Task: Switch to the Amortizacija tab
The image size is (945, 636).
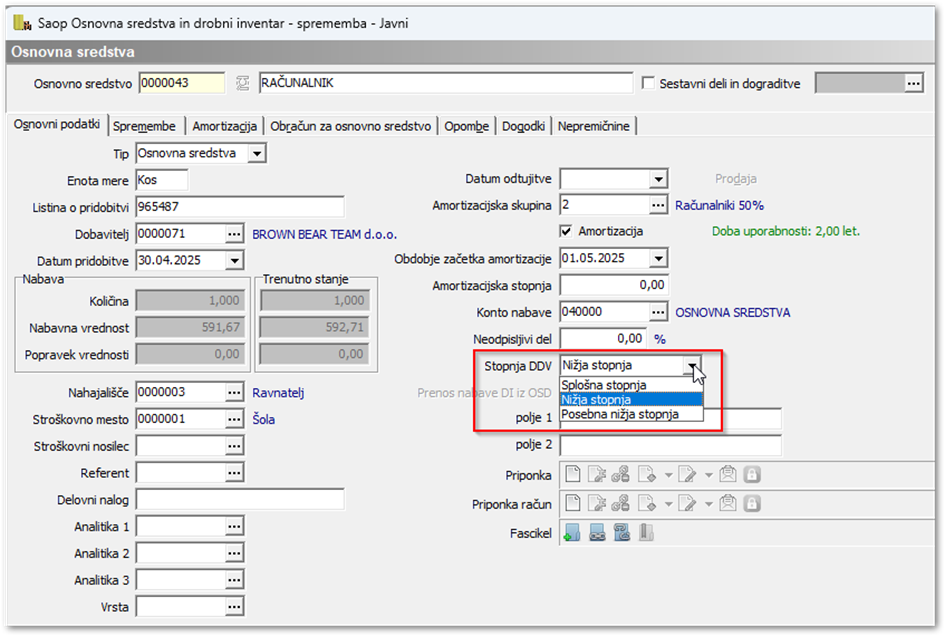Action: (225, 126)
